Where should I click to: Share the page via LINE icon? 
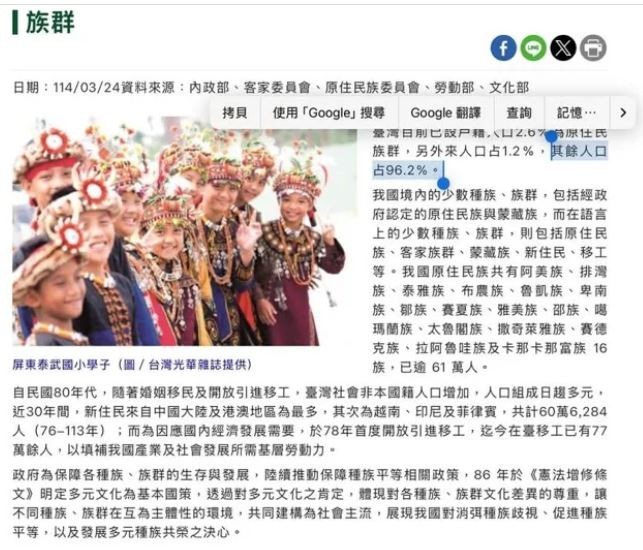click(533, 48)
